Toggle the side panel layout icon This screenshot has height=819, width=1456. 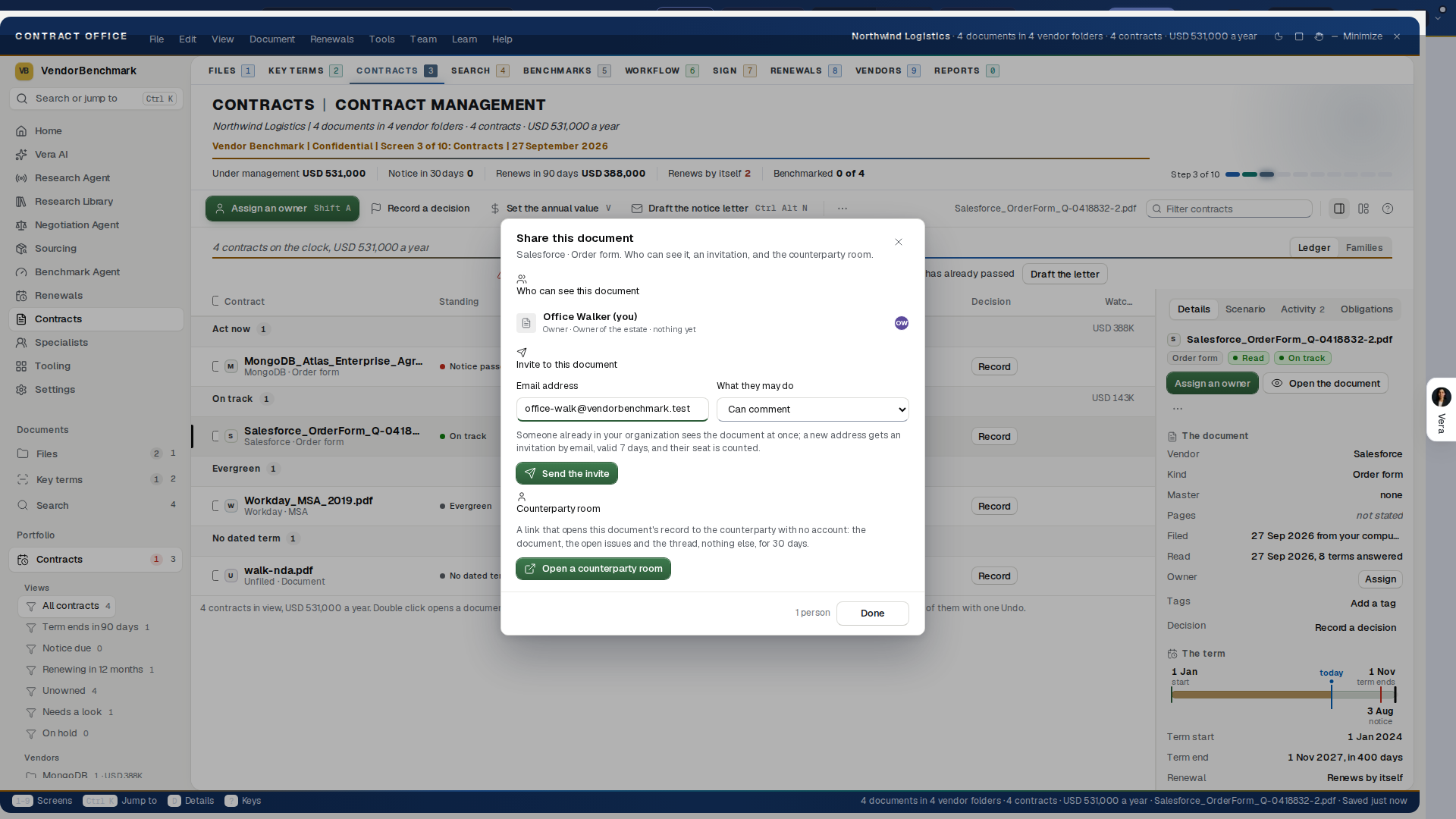point(1339,209)
